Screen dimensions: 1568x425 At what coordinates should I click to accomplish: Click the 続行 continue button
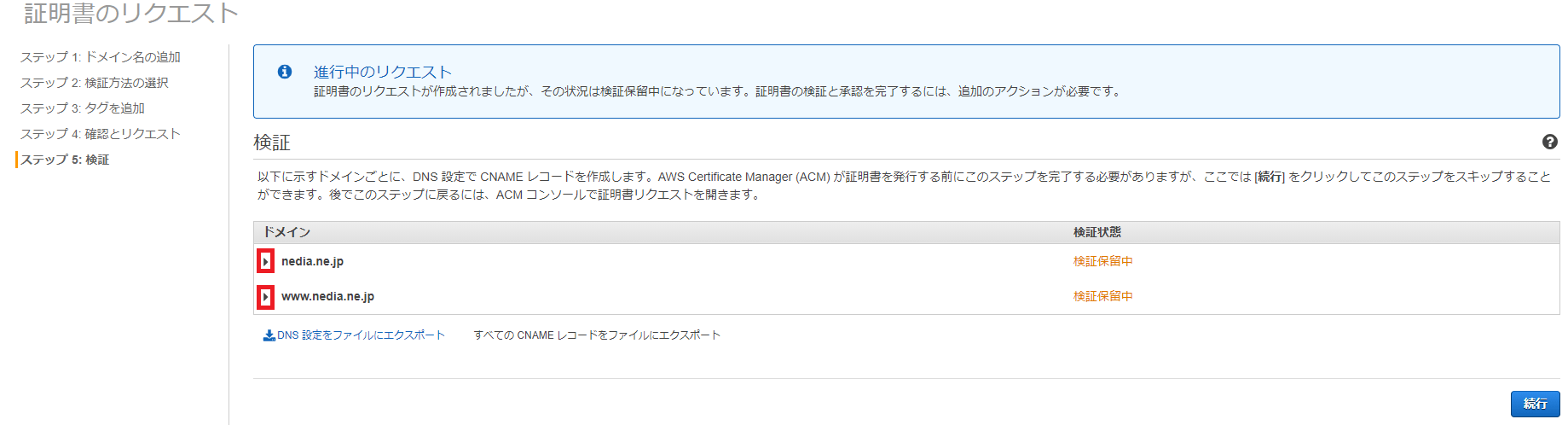coord(1535,404)
